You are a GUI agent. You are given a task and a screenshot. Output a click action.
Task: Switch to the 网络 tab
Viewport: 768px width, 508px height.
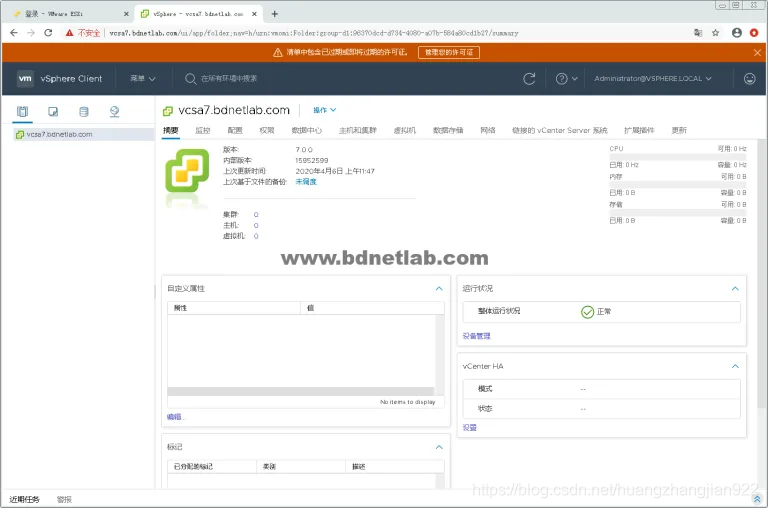coord(488,130)
